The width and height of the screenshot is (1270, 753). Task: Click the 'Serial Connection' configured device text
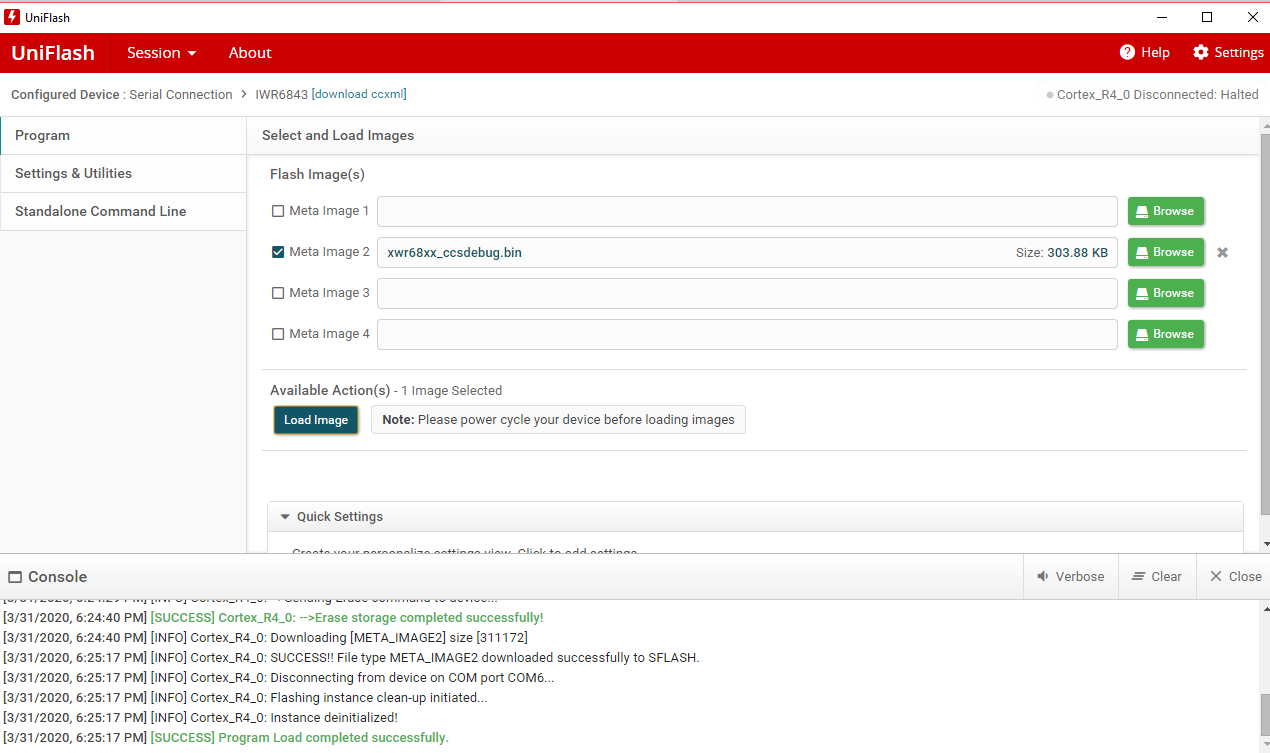coord(181,94)
